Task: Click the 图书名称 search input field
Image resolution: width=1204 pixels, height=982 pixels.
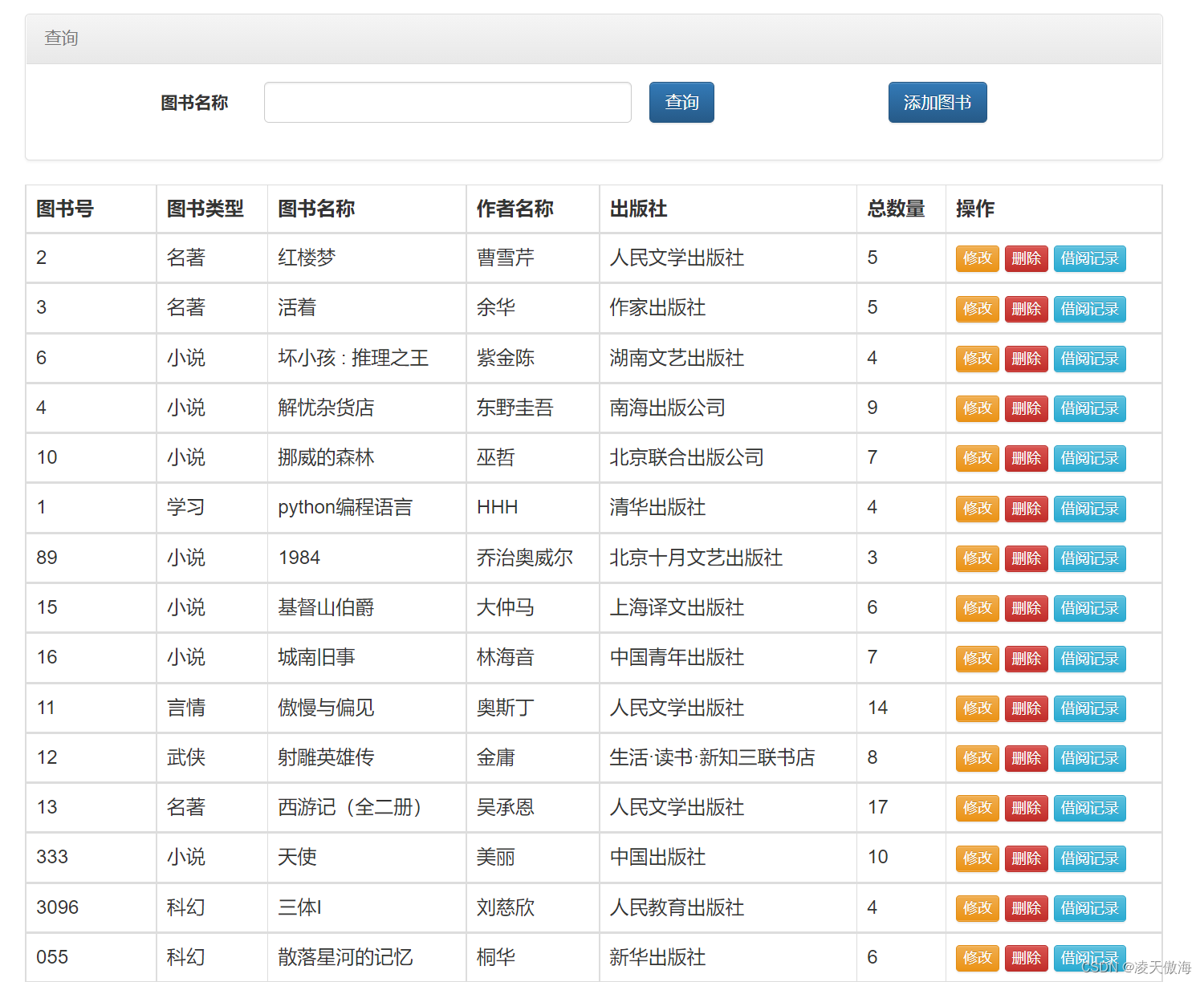Action: (x=448, y=103)
